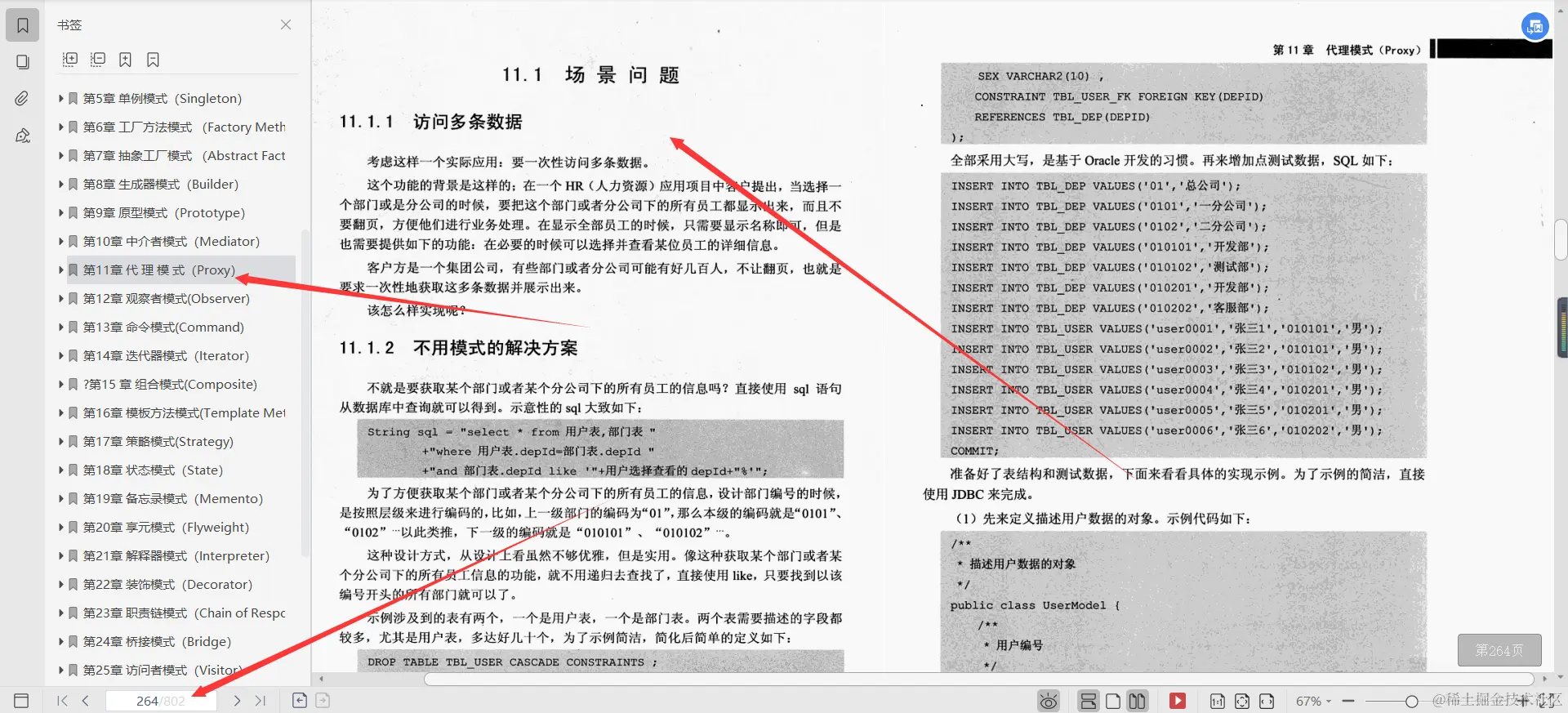Screen dimensions: 1568x713
Task: Select bookmark 第18章 状态模式 (State)
Action: tap(153, 470)
